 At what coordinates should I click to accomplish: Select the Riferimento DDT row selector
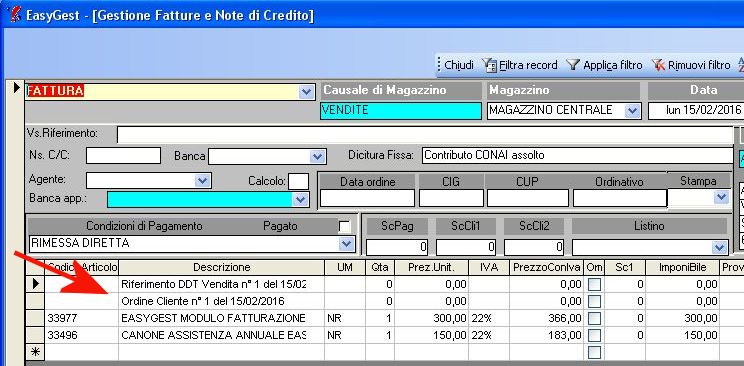35,284
